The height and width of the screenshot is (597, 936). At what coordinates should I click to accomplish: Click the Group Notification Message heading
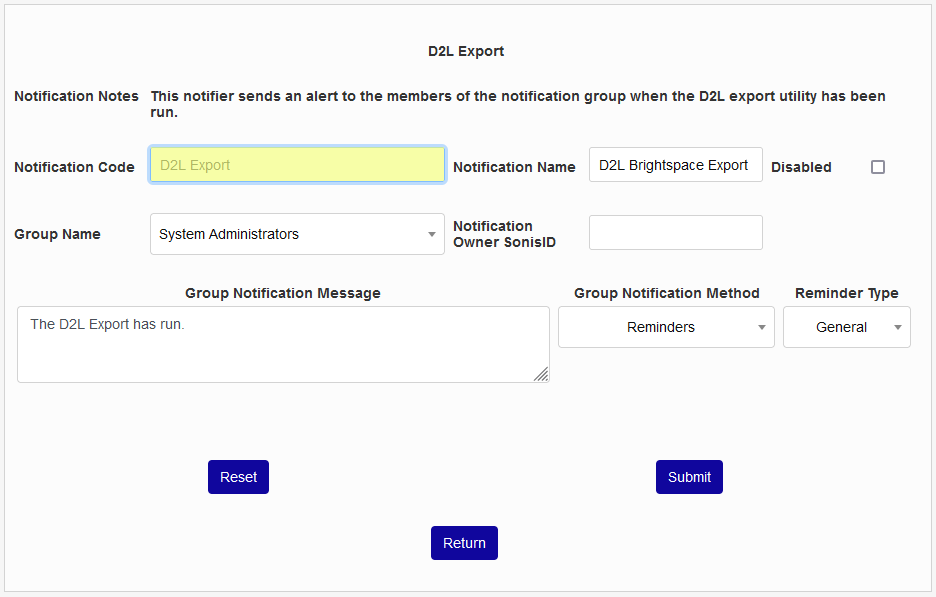coord(283,293)
